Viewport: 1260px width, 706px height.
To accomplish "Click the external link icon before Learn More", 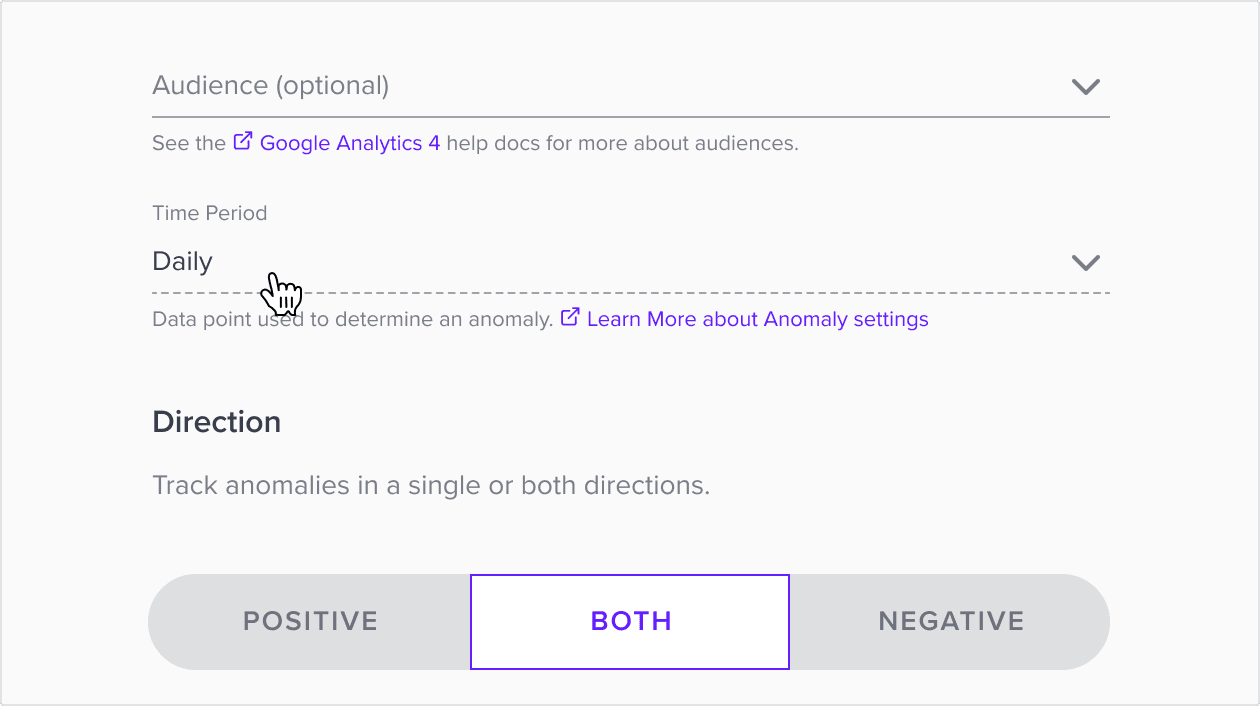I will pos(570,317).
